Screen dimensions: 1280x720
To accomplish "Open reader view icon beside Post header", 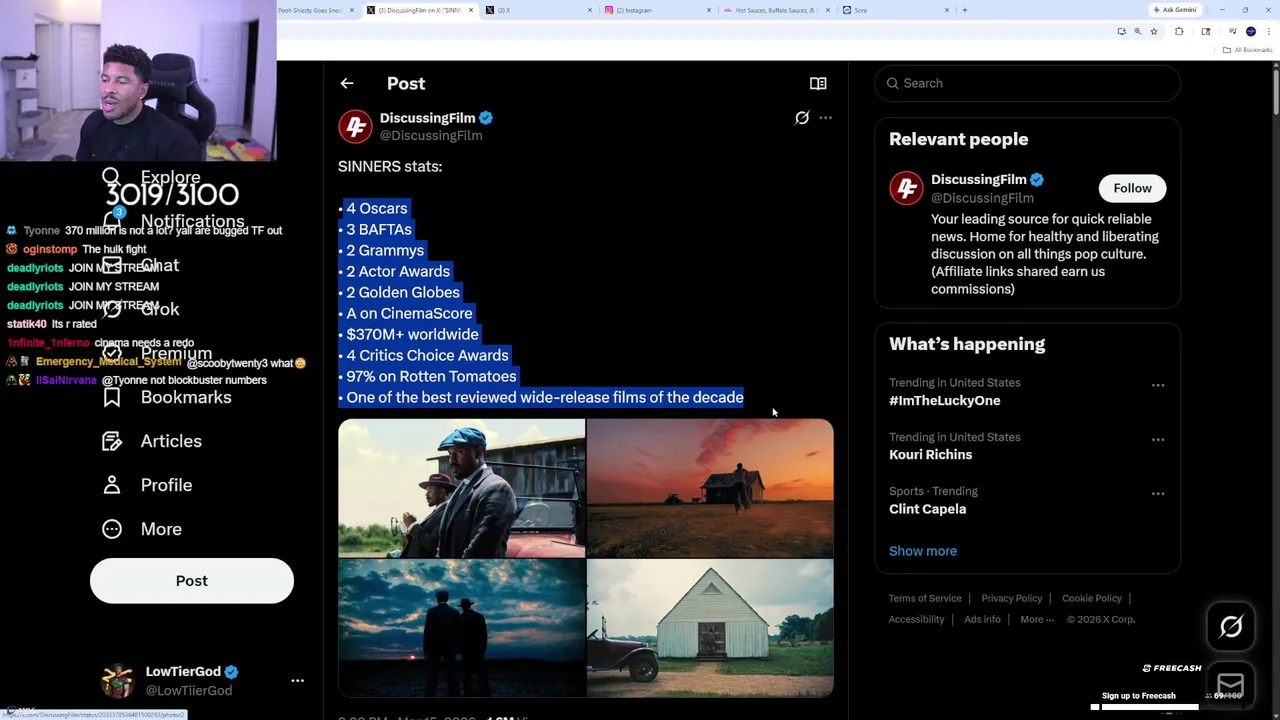I will point(818,84).
